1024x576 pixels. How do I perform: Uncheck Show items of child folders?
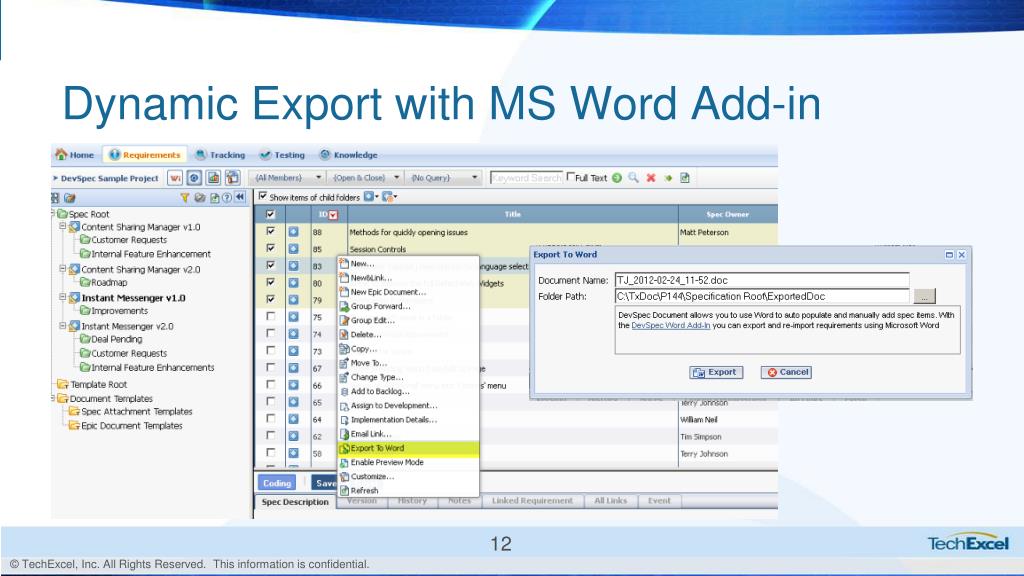263,196
